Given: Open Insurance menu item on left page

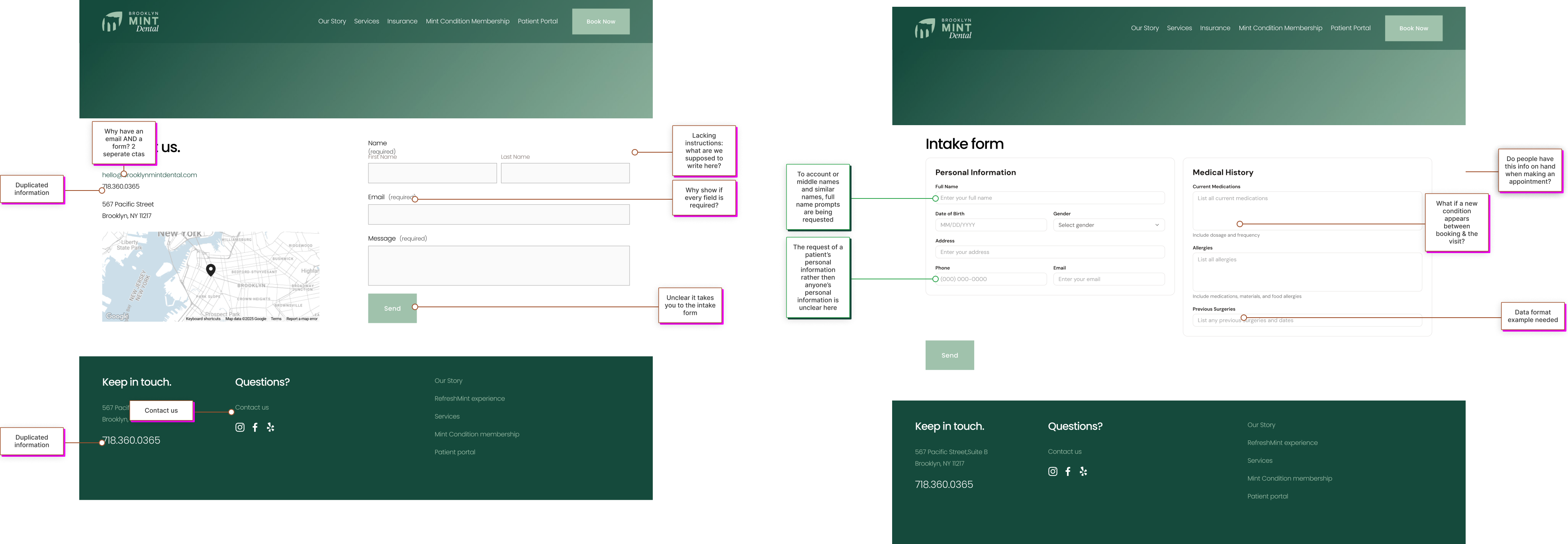Looking at the screenshot, I should 402,21.
